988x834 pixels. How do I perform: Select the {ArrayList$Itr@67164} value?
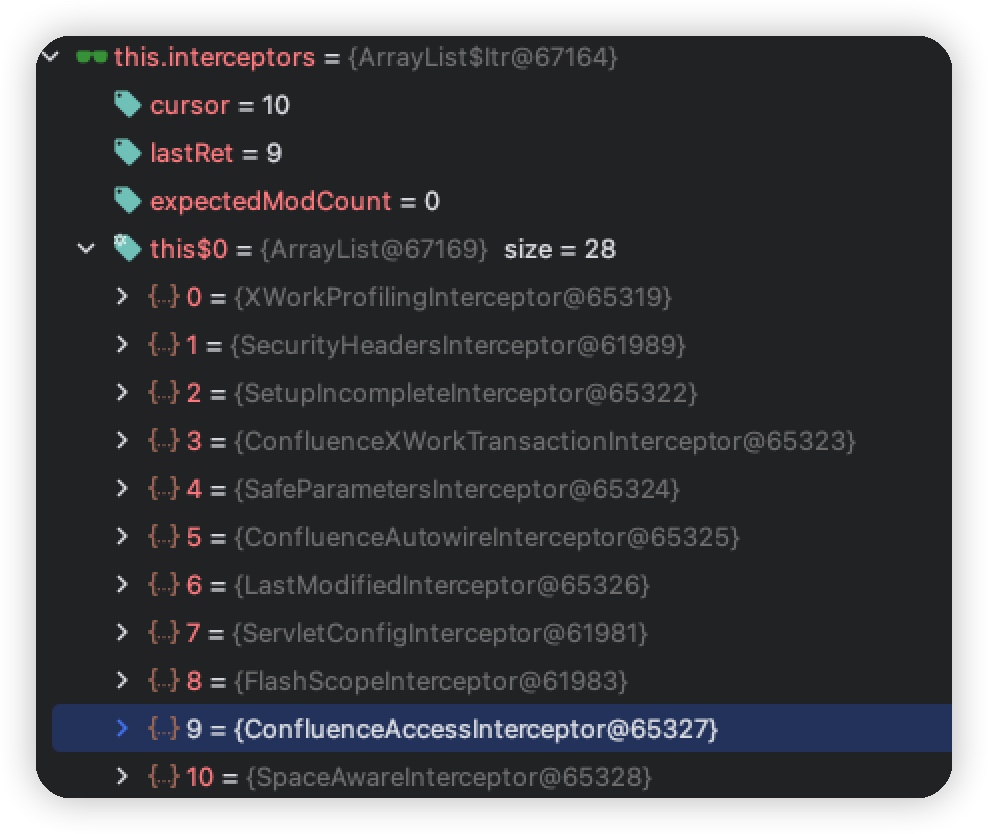point(483,57)
